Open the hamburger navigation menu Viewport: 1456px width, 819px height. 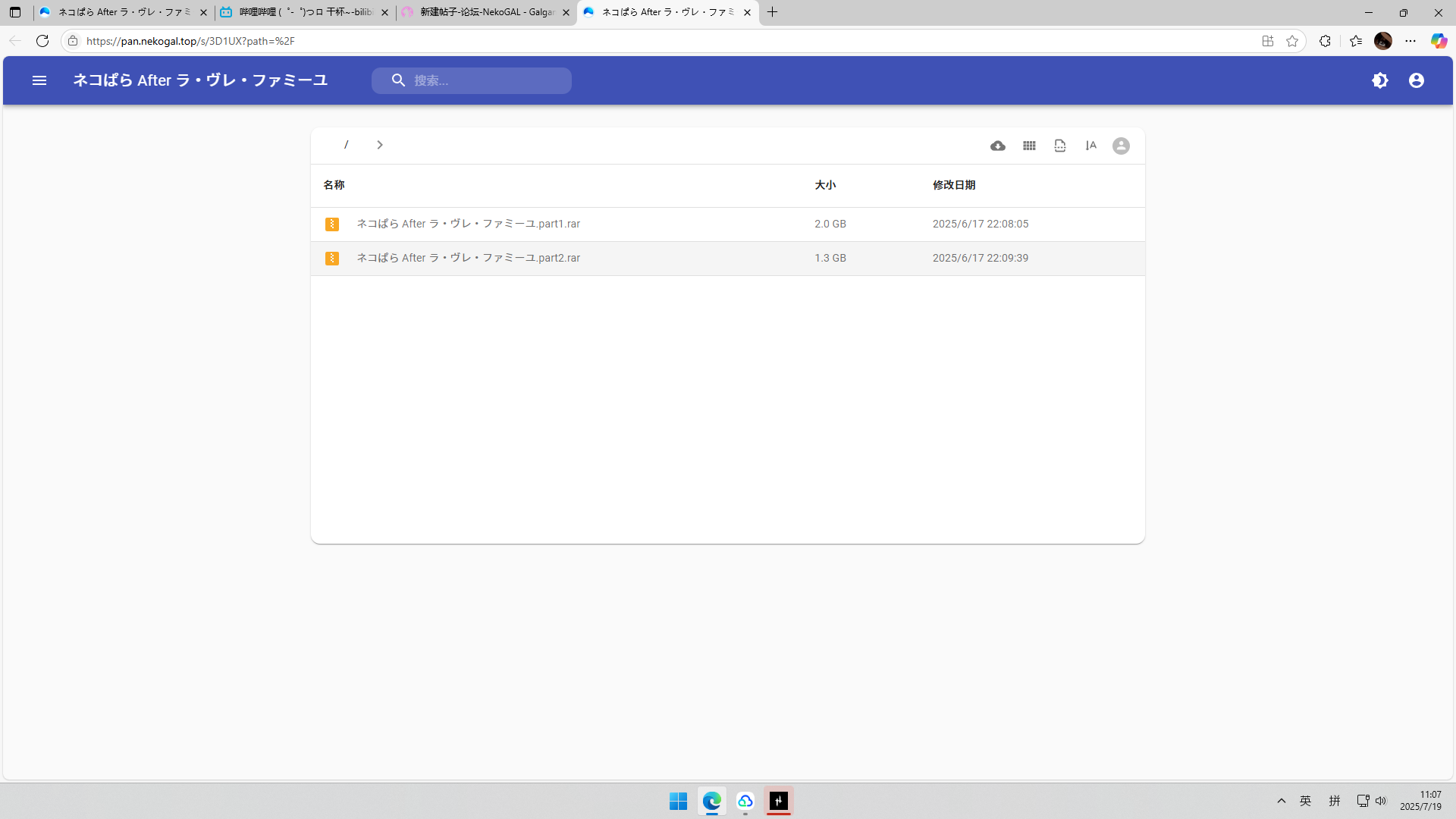[39, 80]
